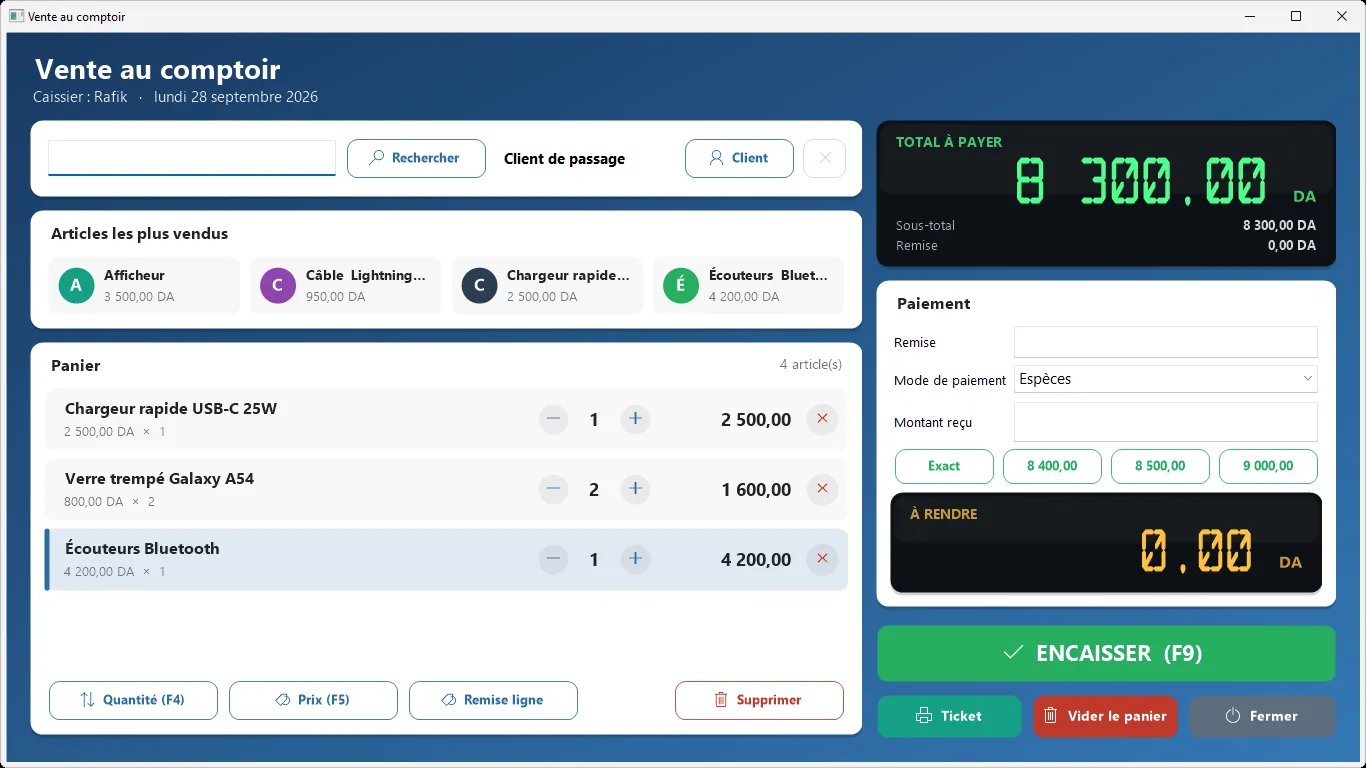Image resolution: width=1366 pixels, height=768 pixels.
Task: Click the Rechercher search button
Action: (416, 158)
